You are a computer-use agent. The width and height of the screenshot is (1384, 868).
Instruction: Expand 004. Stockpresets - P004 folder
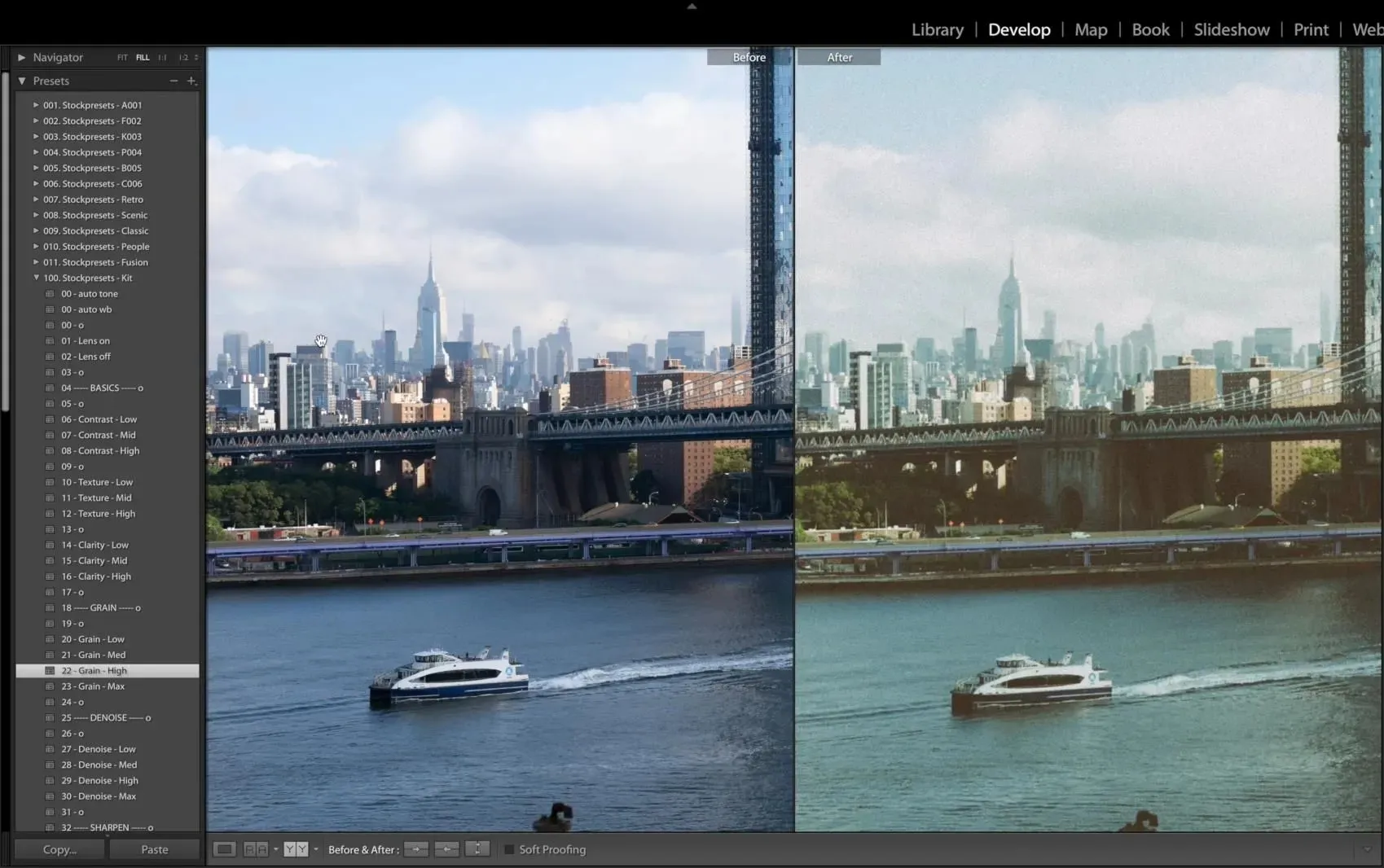pyautogui.click(x=36, y=152)
